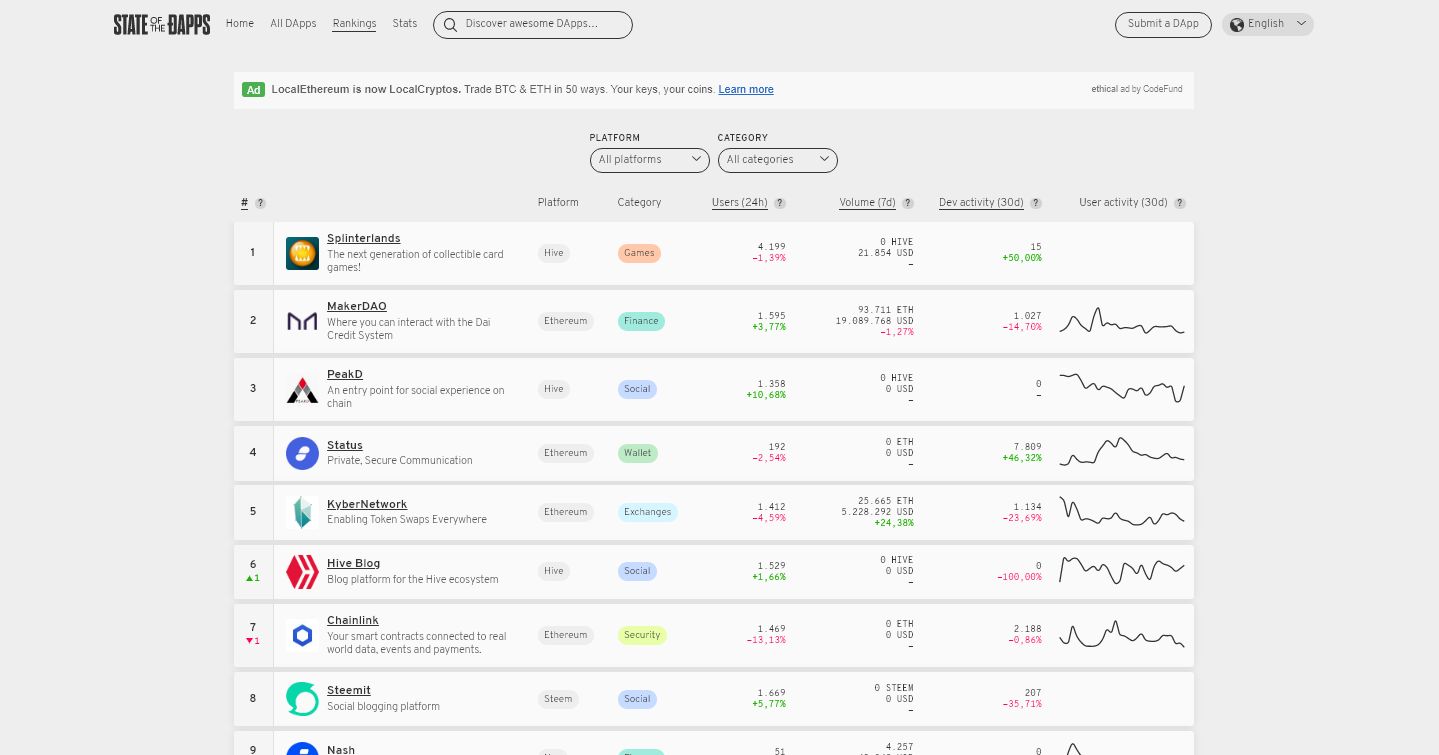Open the Steemit DApp link
The image size is (1439, 755).
(x=349, y=690)
